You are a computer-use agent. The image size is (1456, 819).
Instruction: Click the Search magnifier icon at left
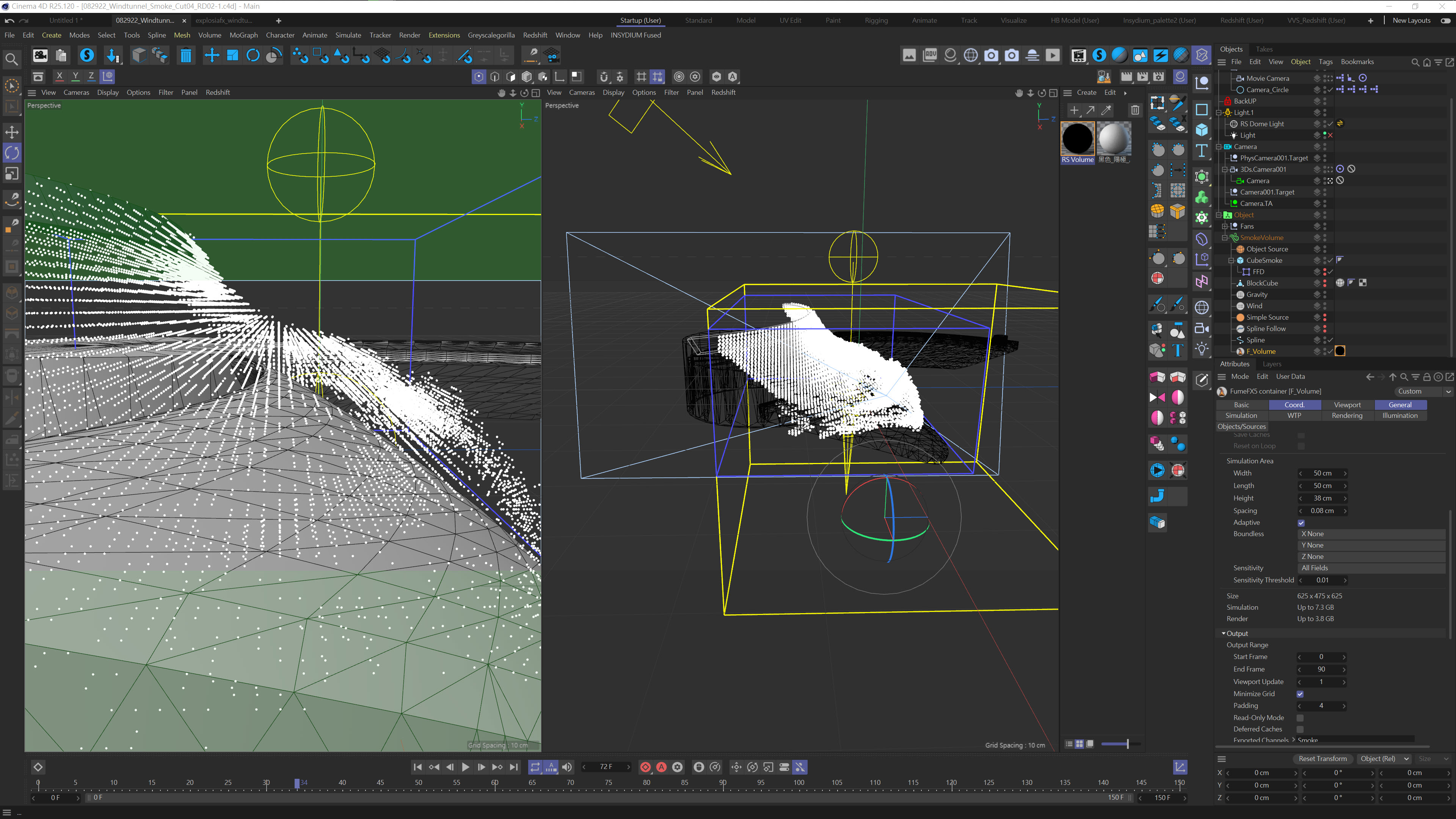pyautogui.click(x=11, y=59)
